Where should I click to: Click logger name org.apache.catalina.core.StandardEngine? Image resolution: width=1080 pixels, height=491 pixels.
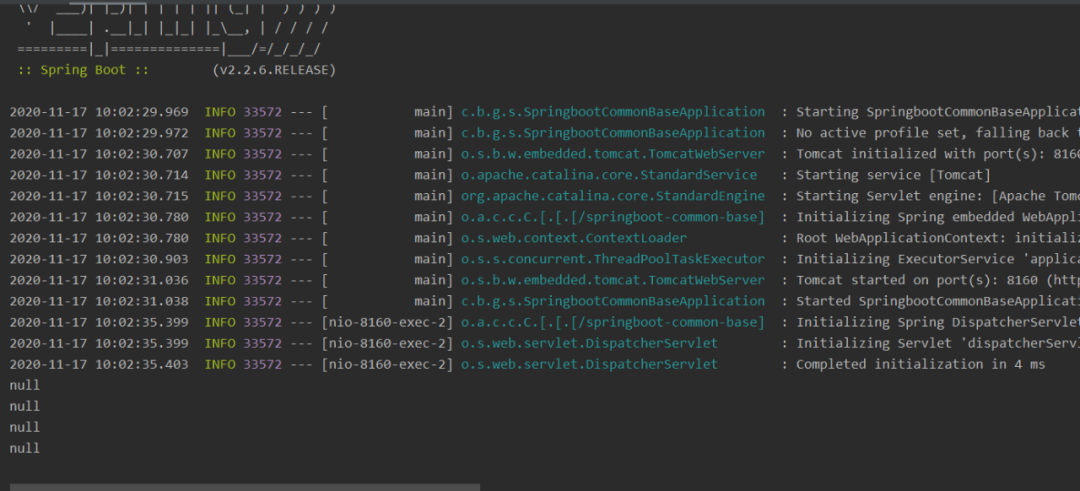tap(613, 196)
